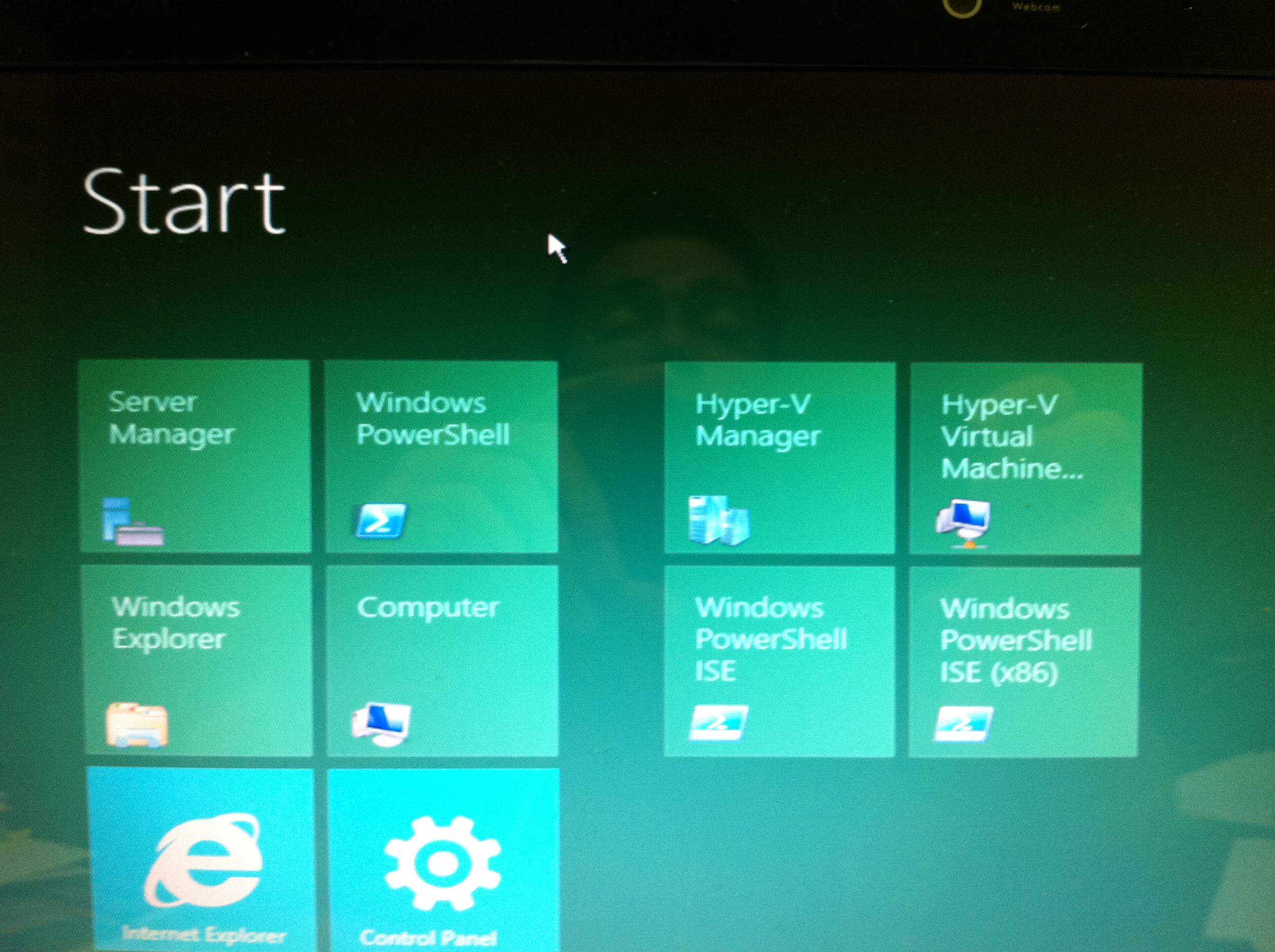Viewport: 1275px width, 952px height.
Task: Click the 'Windows PowerShell' tile label
Action: tap(433, 419)
